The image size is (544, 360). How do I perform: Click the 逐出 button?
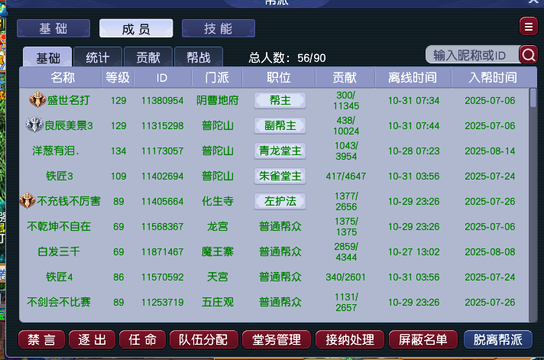92,340
